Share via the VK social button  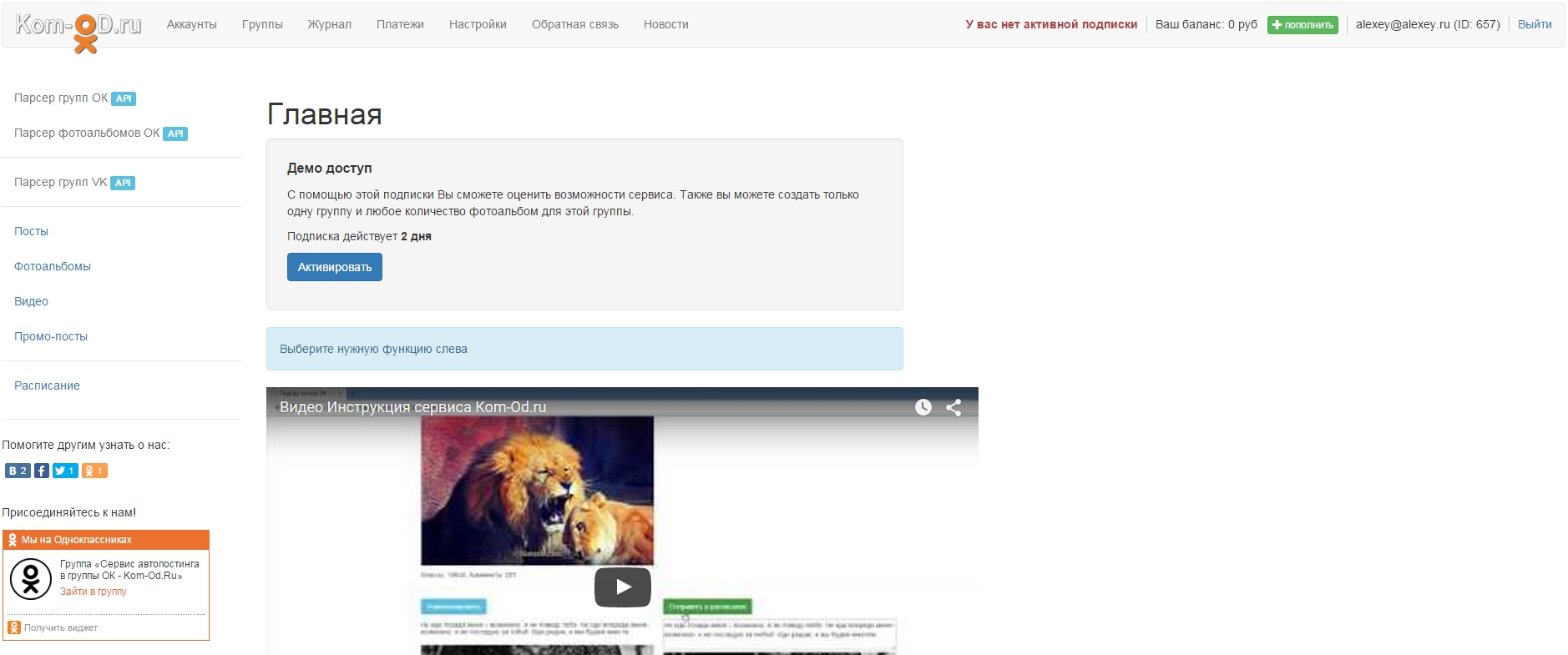pyautogui.click(x=18, y=471)
